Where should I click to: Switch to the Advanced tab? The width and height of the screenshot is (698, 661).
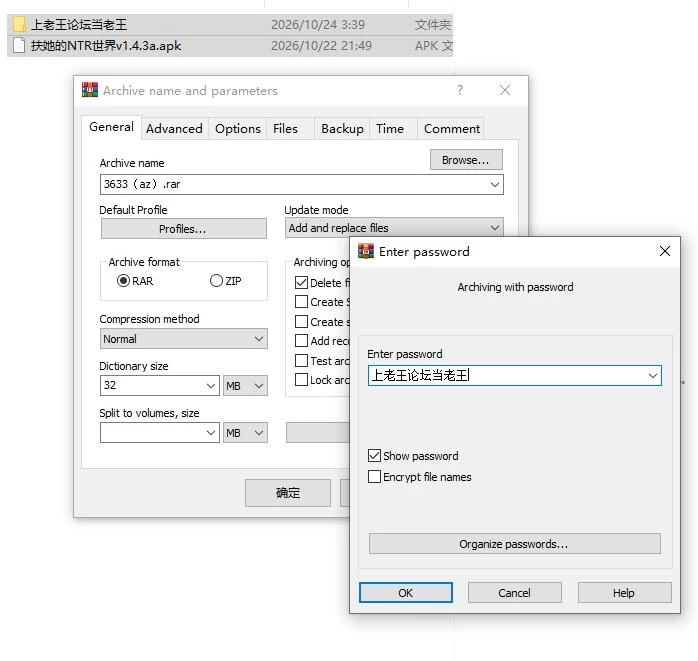pos(174,129)
